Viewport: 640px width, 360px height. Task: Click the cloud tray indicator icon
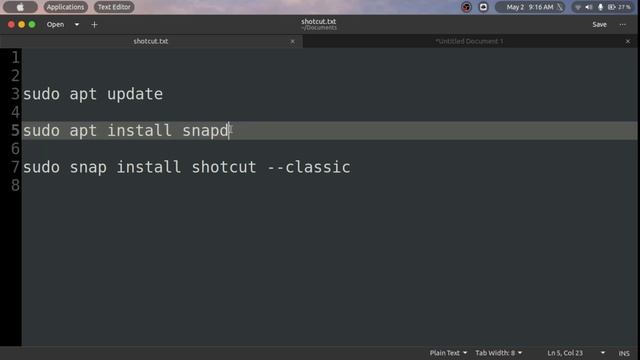pyautogui.click(x=483, y=7)
